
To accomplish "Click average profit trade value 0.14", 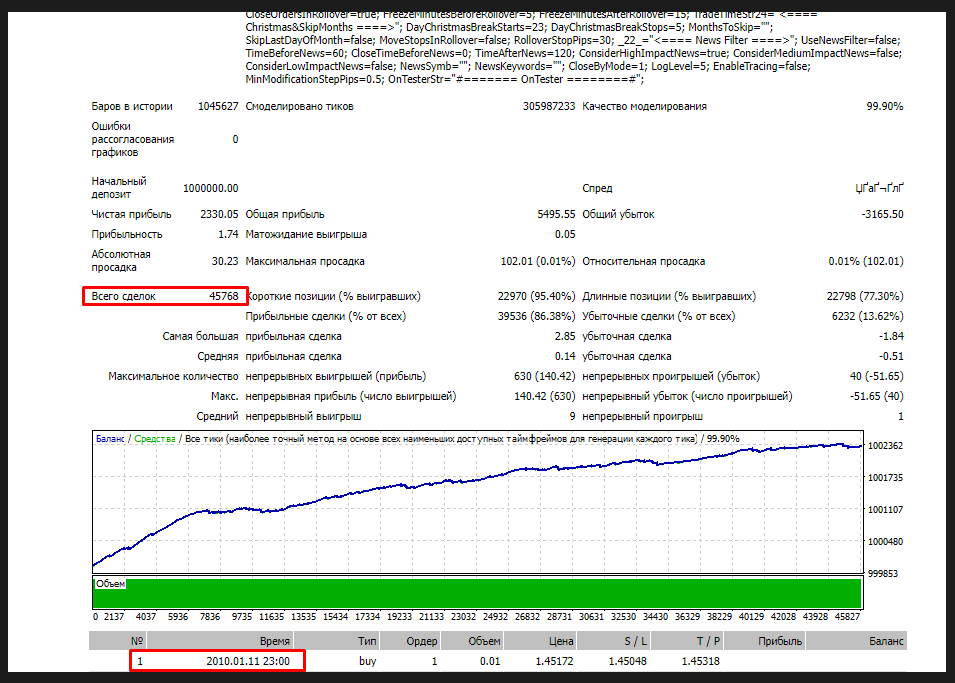I will [565, 356].
